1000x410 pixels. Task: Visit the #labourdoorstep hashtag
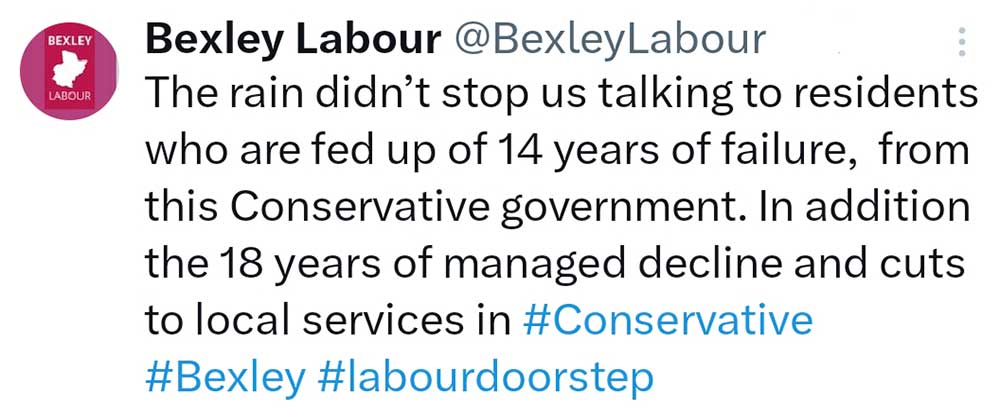pyautogui.click(x=486, y=377)
